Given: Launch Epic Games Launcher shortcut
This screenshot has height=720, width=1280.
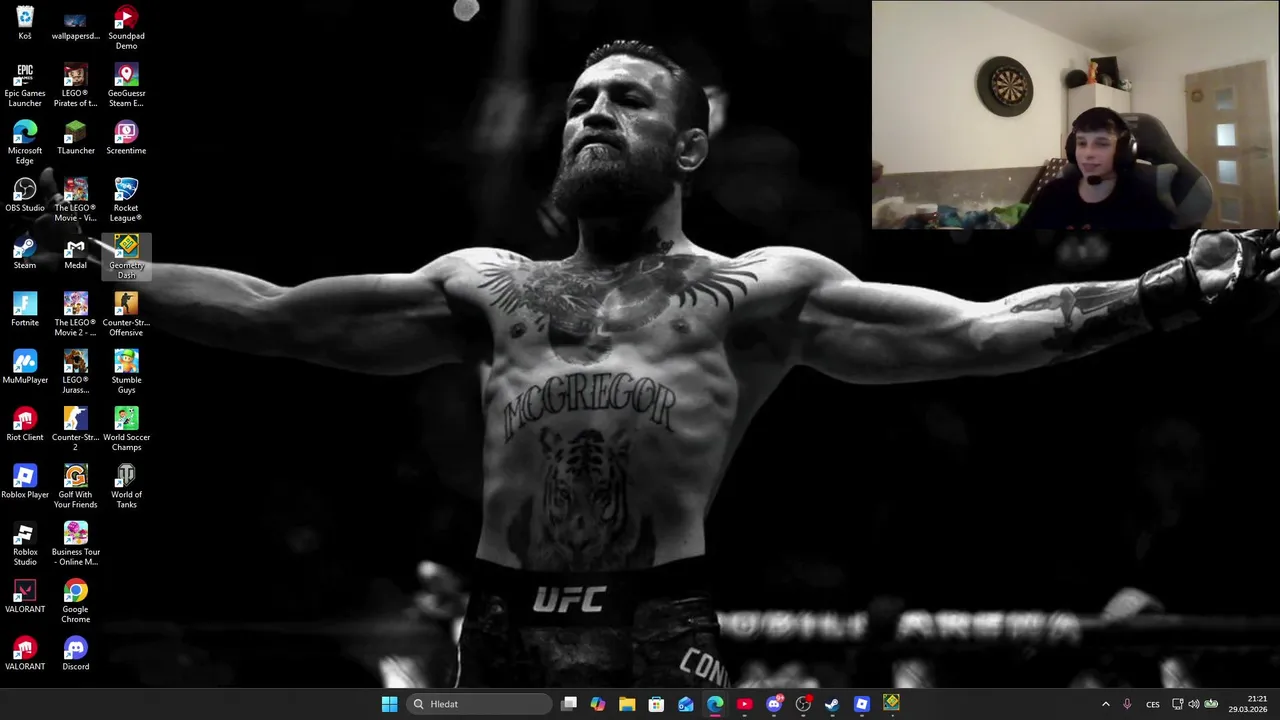Looking at the screenshot, I should (25, 86).
